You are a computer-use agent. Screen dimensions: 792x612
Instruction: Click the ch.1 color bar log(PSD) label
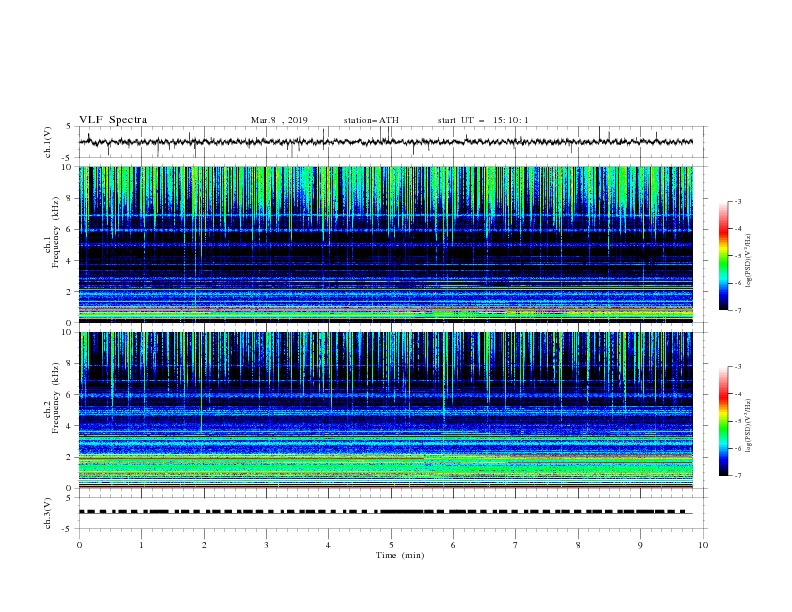(748, 261)
